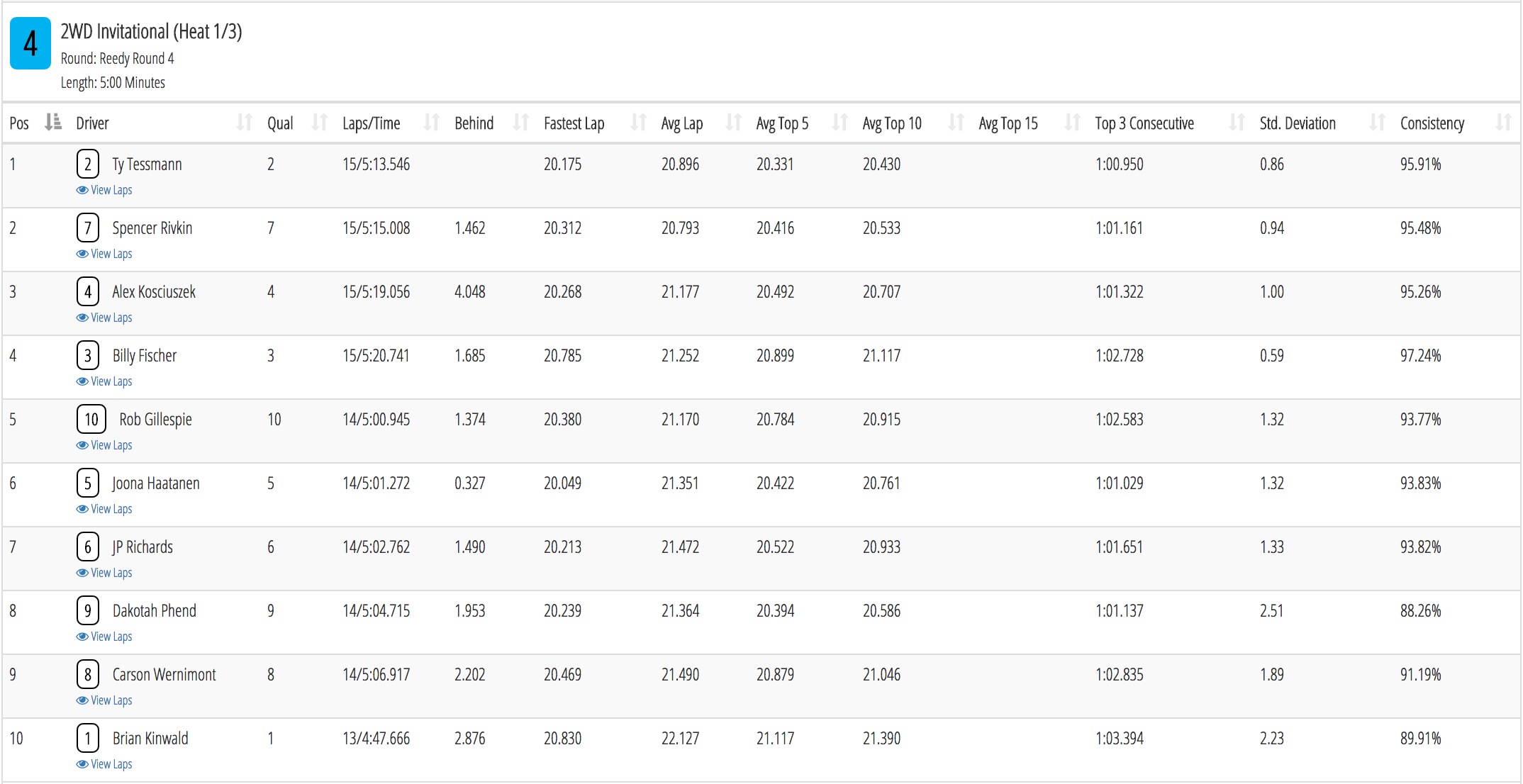The height and width of the screenshot is (784, 1523).
Task: Click Alex Kosciuszek's car number 4 badge
Action: click(x=87, y=292)
